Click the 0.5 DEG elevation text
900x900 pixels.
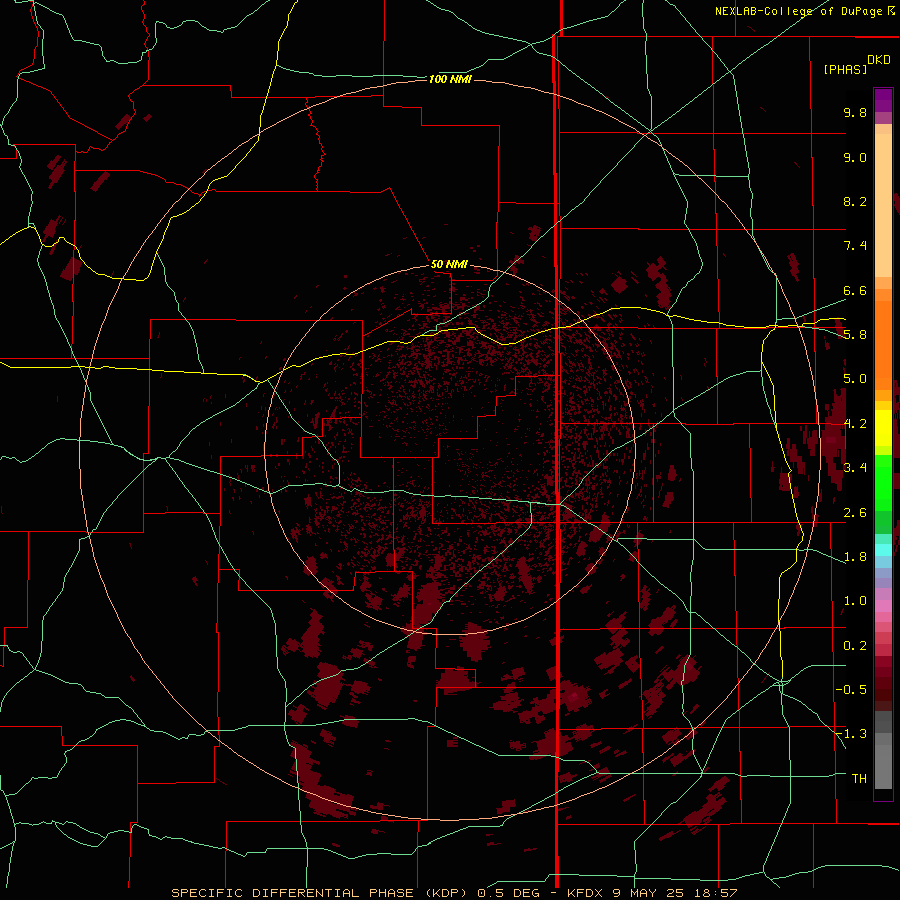click(x=509, y=893)
